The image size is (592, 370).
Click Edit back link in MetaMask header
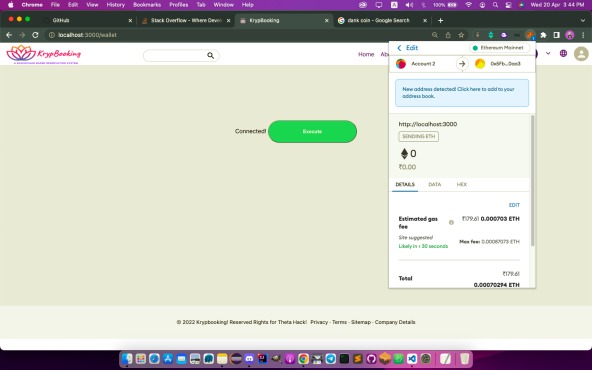click(x=407, y=48)
